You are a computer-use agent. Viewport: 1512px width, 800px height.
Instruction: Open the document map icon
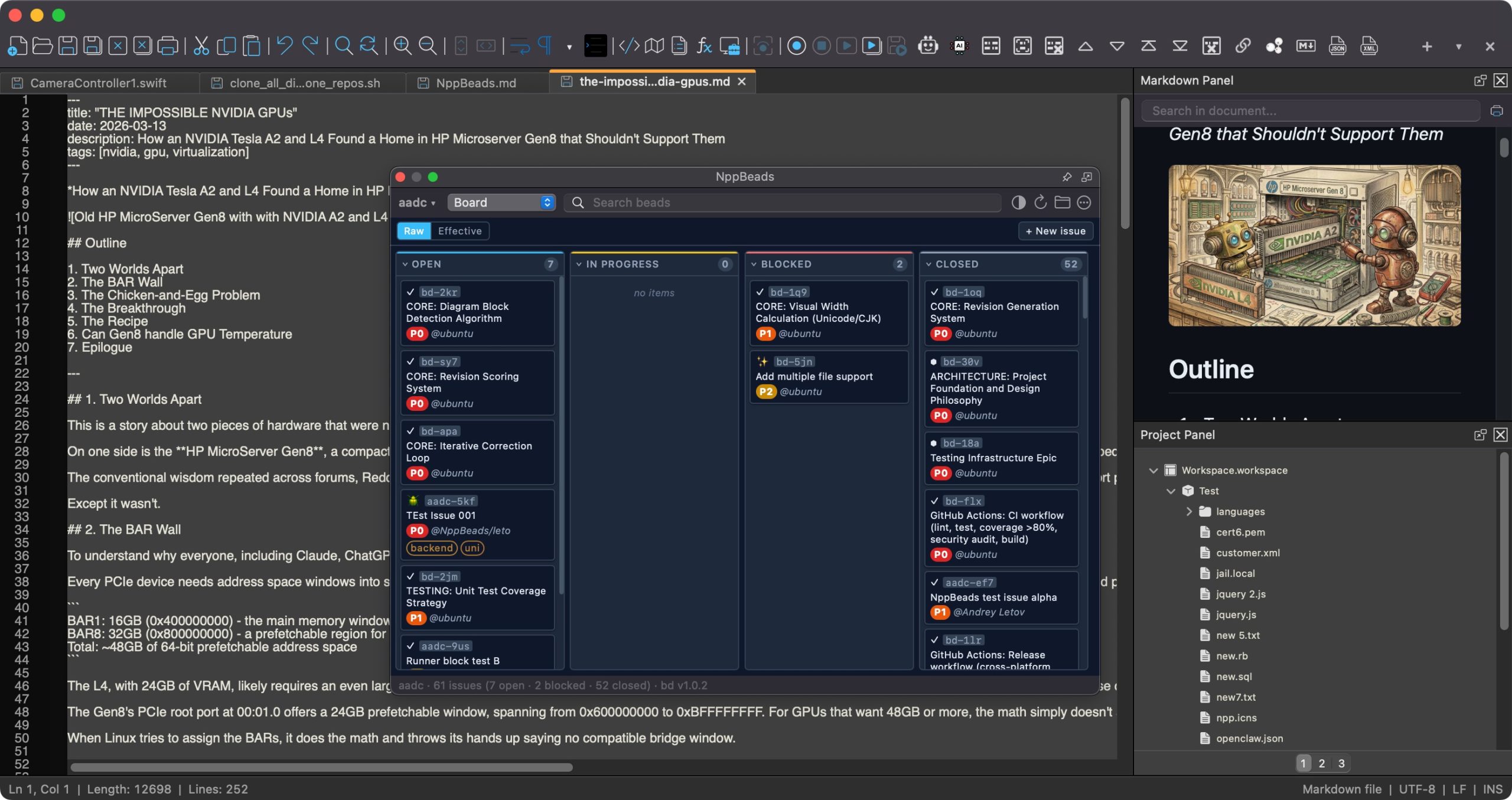point(656,45)
